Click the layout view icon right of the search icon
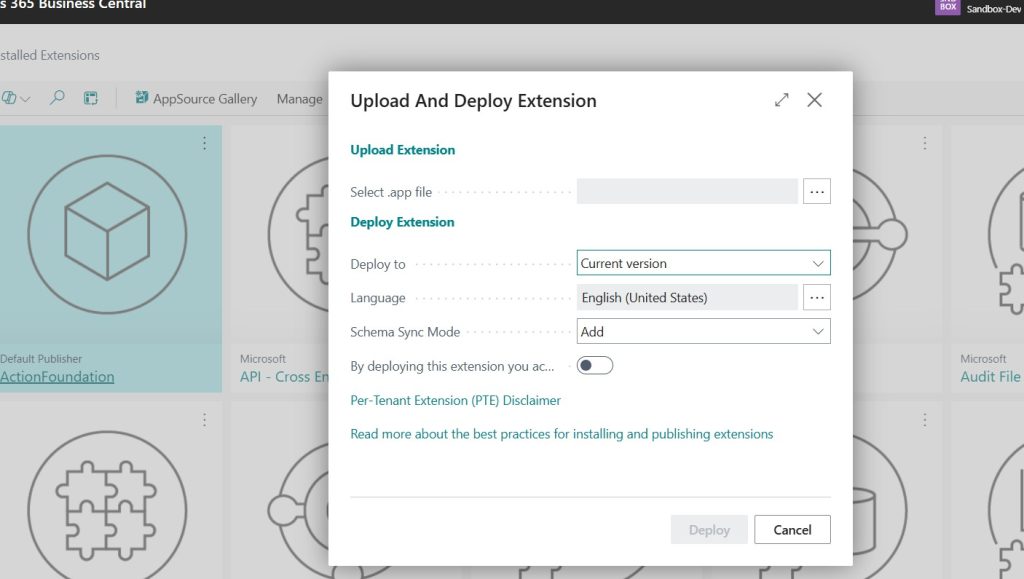This screenshot has height=579, width=1024. coord(91,99)
